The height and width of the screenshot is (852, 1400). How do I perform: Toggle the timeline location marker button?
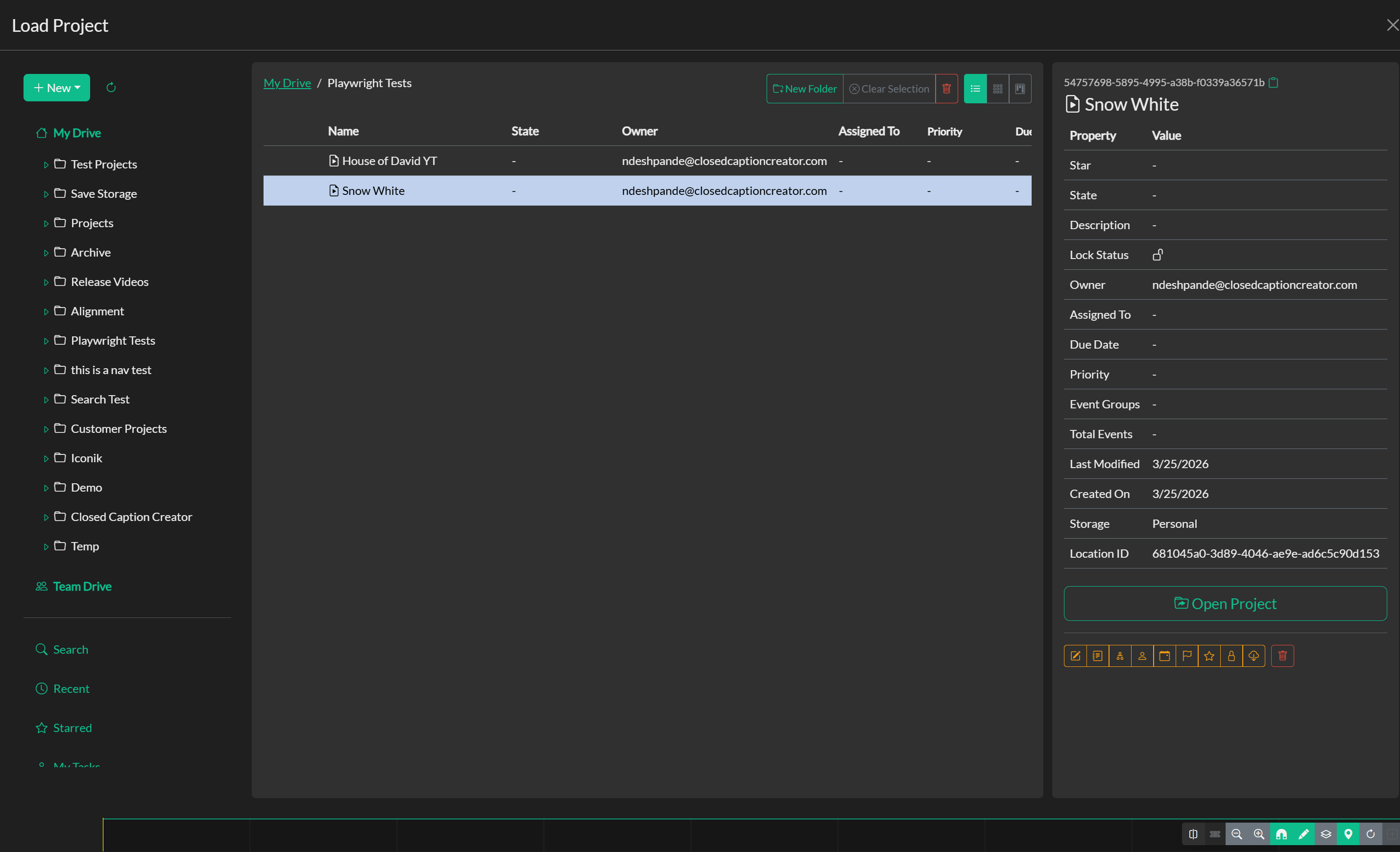(1348, 834)
